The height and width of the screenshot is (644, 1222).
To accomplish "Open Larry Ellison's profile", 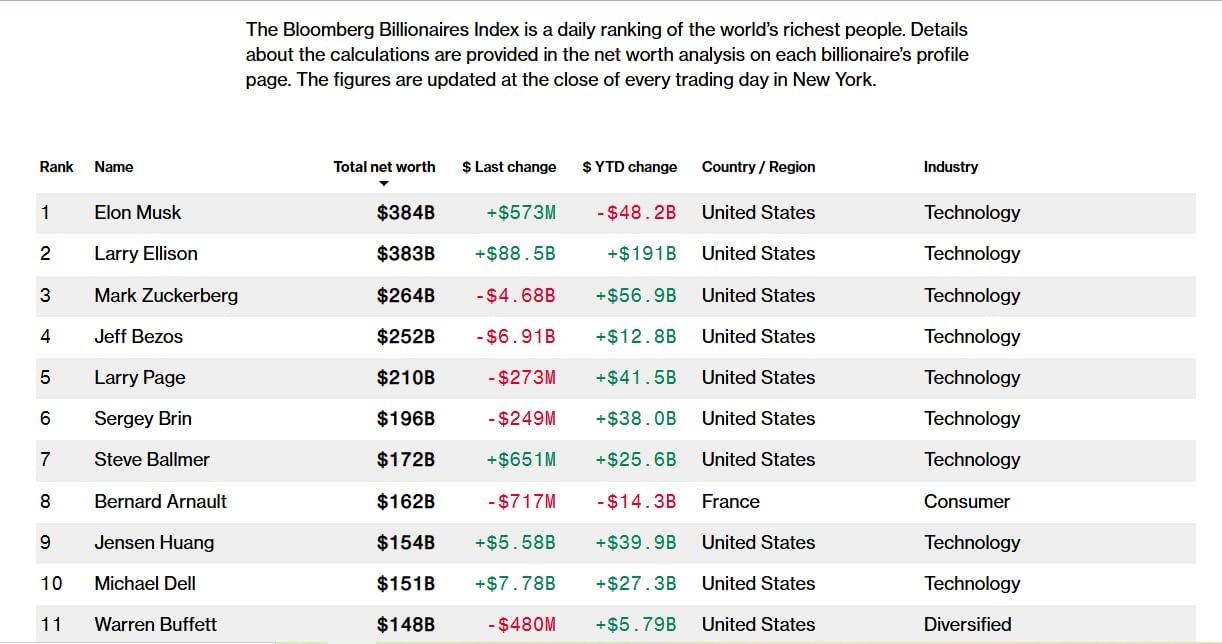I will (x=146, y=254).
